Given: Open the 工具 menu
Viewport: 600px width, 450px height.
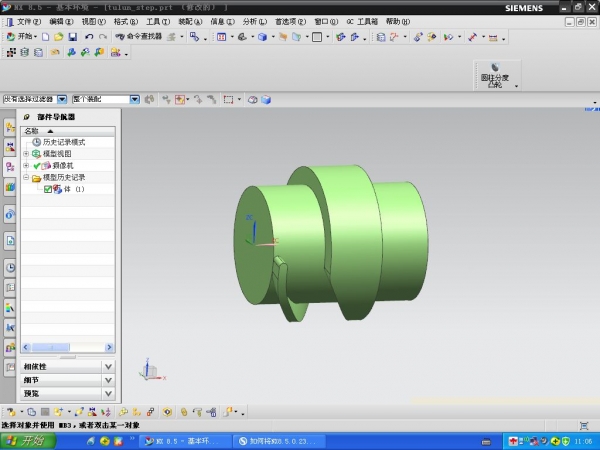Looking at the screenshot, I should 158,22.
